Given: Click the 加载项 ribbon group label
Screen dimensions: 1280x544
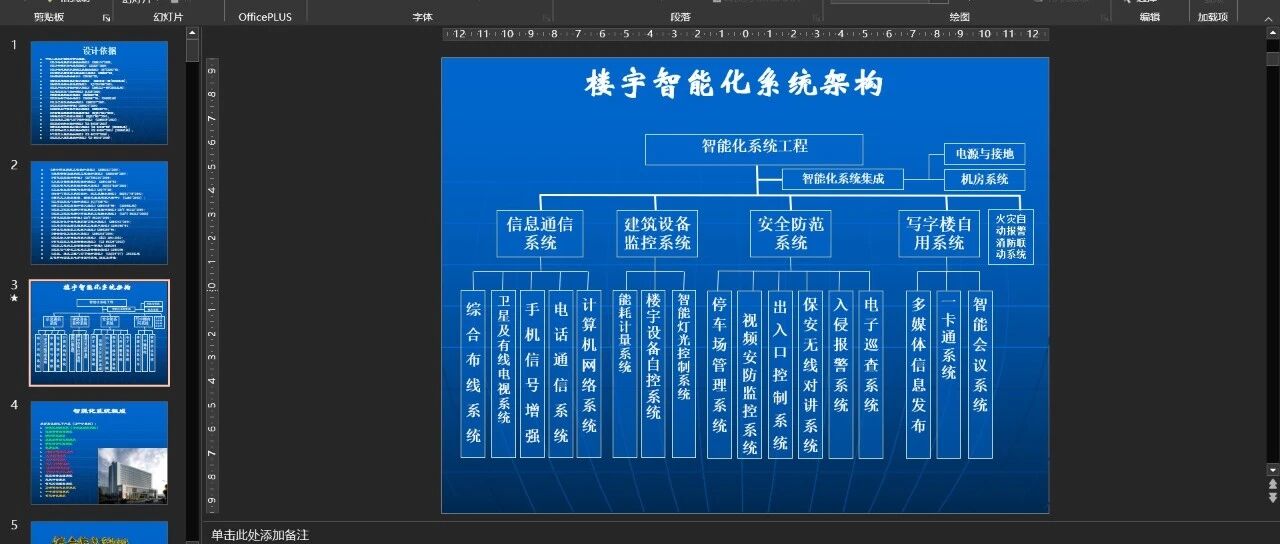Looking at the screenshot, I should pyautogui.click(x=1213, y=17).
